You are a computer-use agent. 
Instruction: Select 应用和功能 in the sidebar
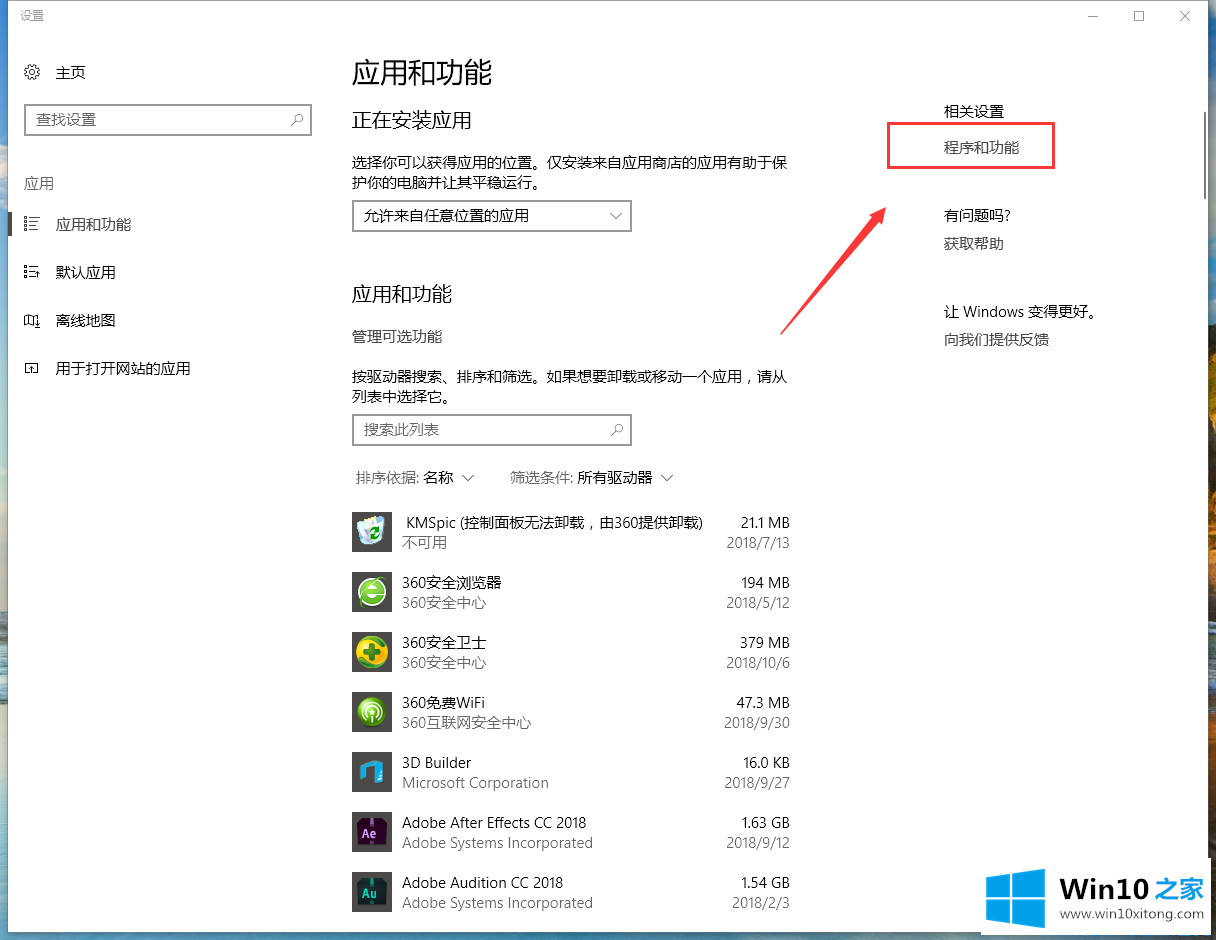93,224
